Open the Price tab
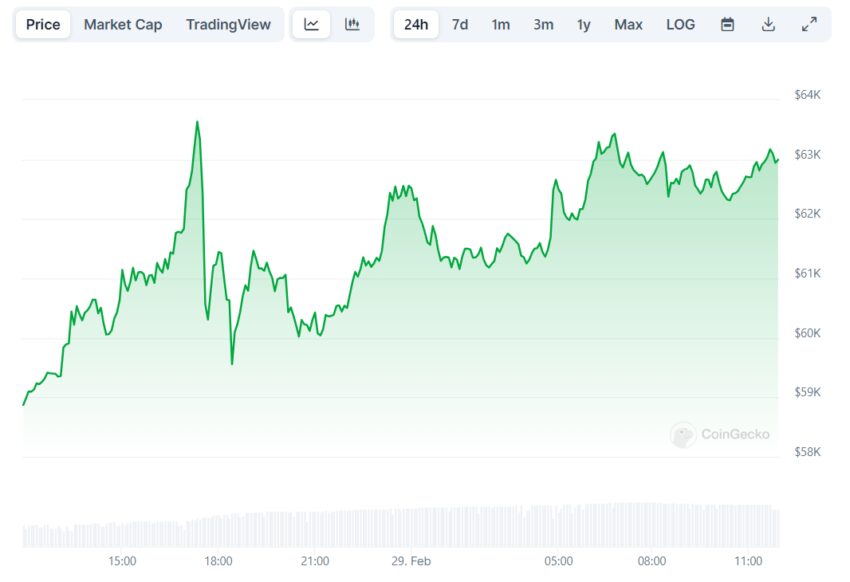The height and width of the screenshot is (582, 850). [x=42, y=25]
